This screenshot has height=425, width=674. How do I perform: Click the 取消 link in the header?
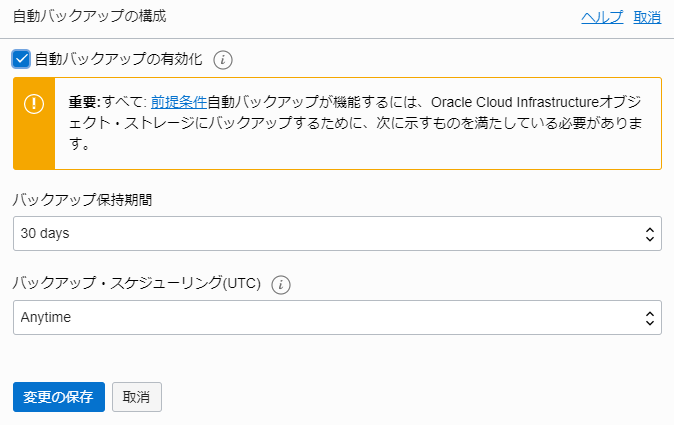coord(647,17)
